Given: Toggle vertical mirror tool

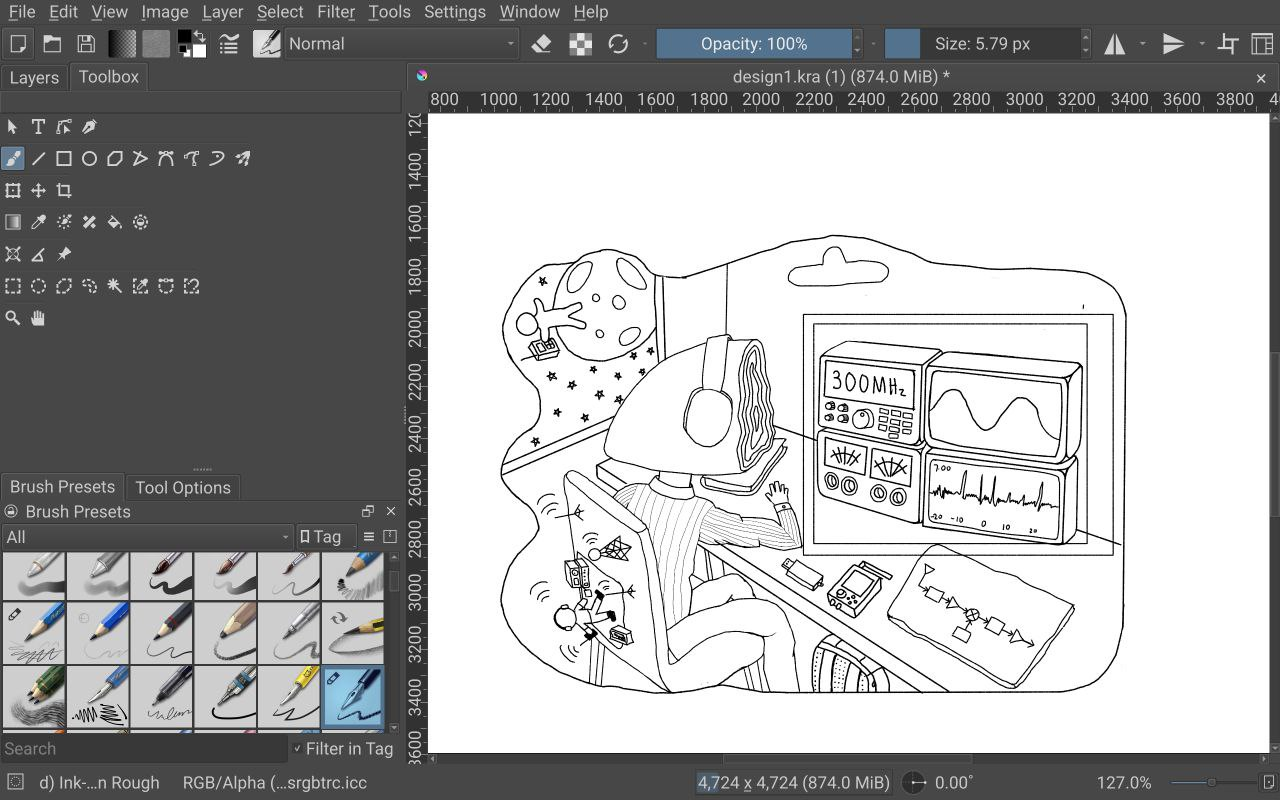Looking at the screenshot, I should pyautogui.click(x=1173, y=44).
